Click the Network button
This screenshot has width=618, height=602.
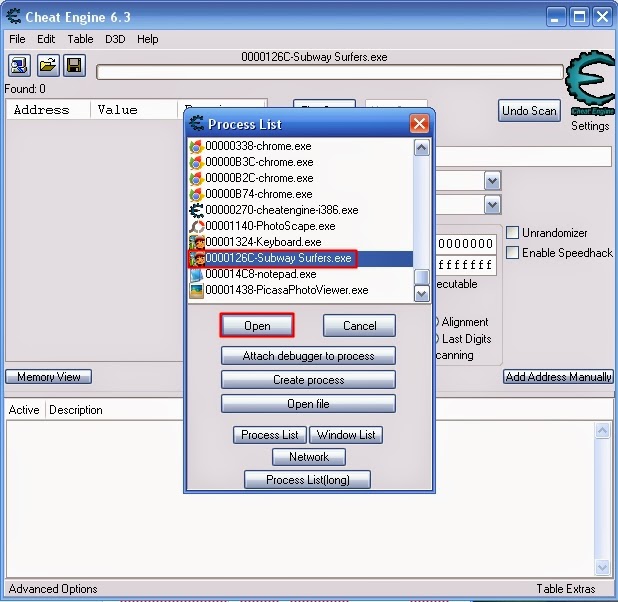coord(309,457)
